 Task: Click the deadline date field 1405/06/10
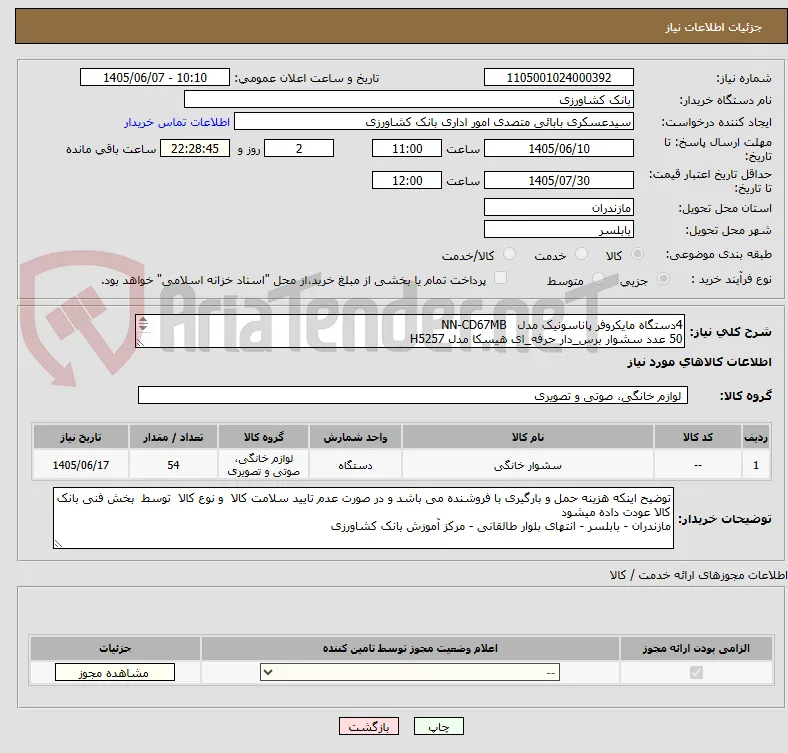[558, 148]
